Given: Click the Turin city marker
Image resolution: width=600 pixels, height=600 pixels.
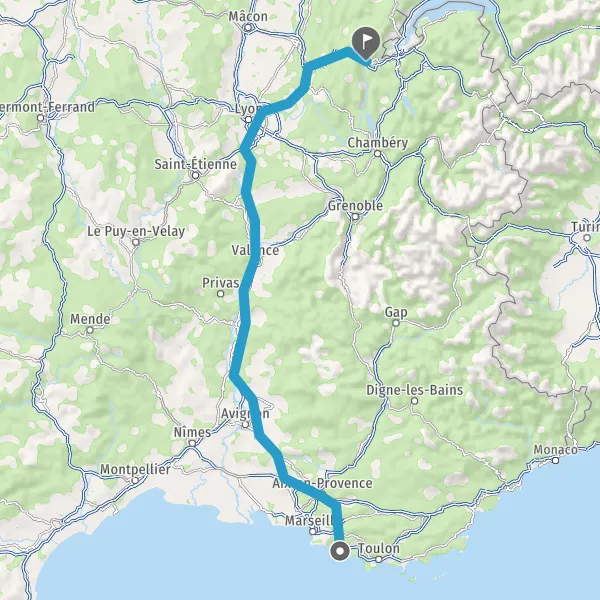Looking at the screenshot, I should tap(587, 238).
